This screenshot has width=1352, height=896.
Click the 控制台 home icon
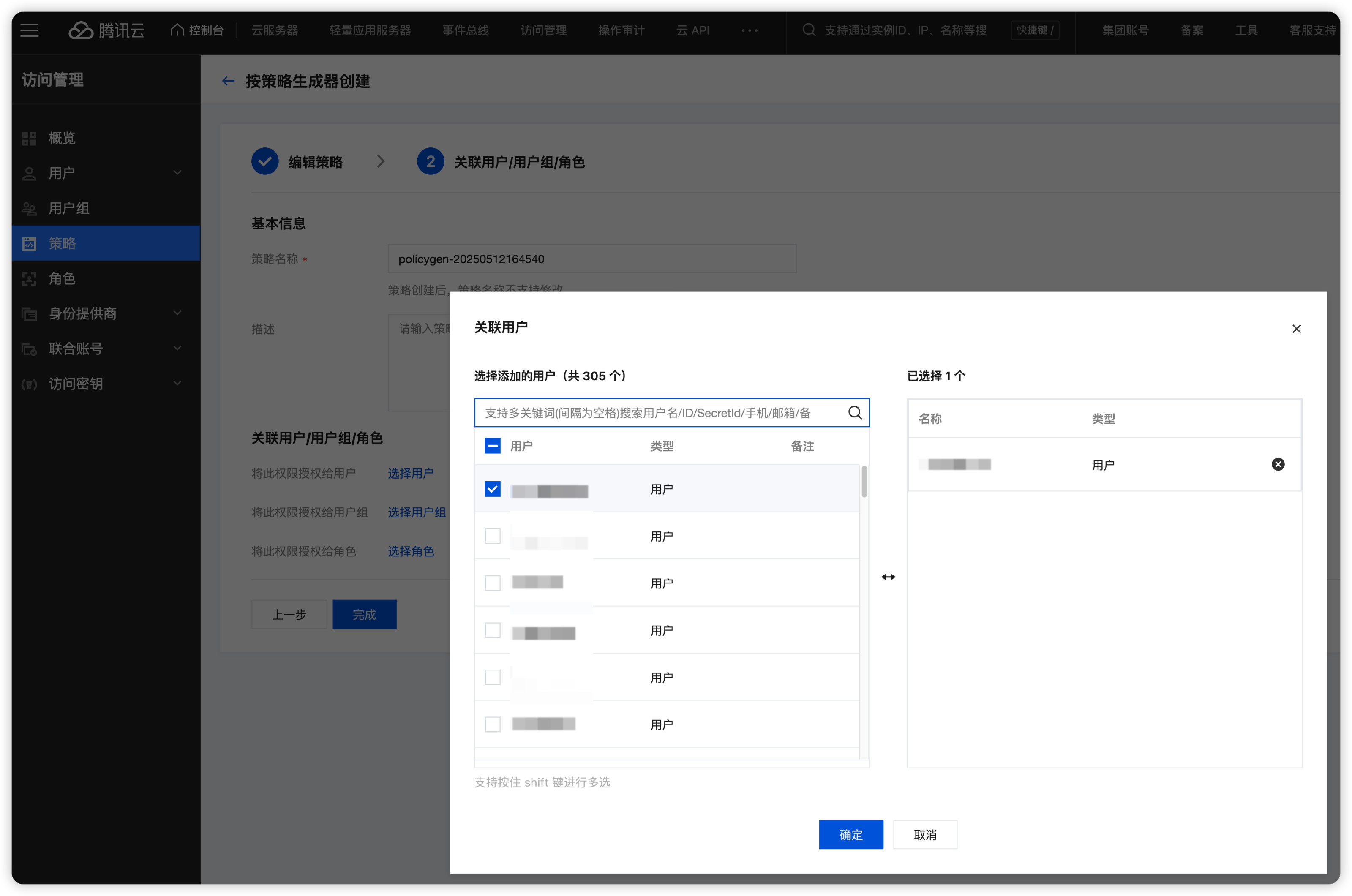[177, 30]
